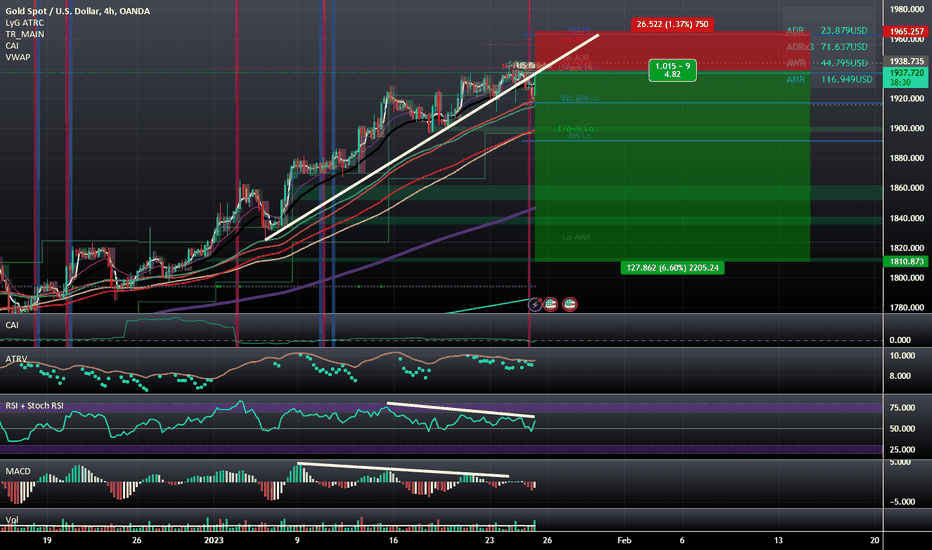
Task: Open the rightmost US flag economic event icon
Action: (569, 304)
